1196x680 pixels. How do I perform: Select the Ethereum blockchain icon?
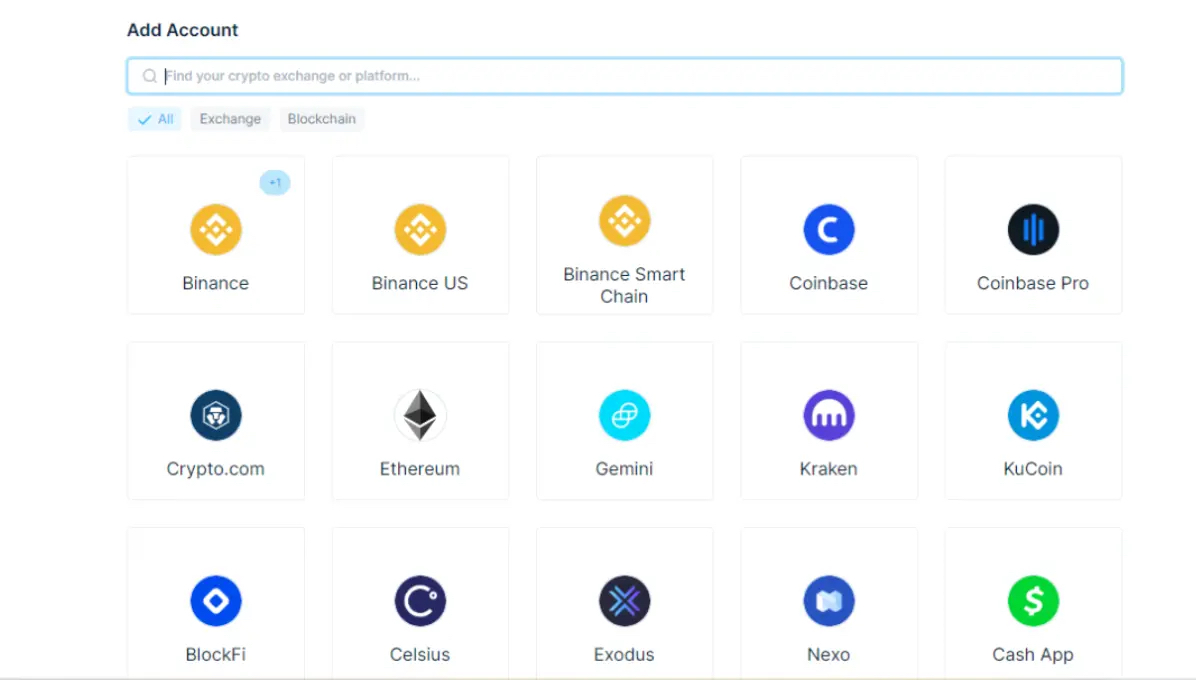coord(420,414)
